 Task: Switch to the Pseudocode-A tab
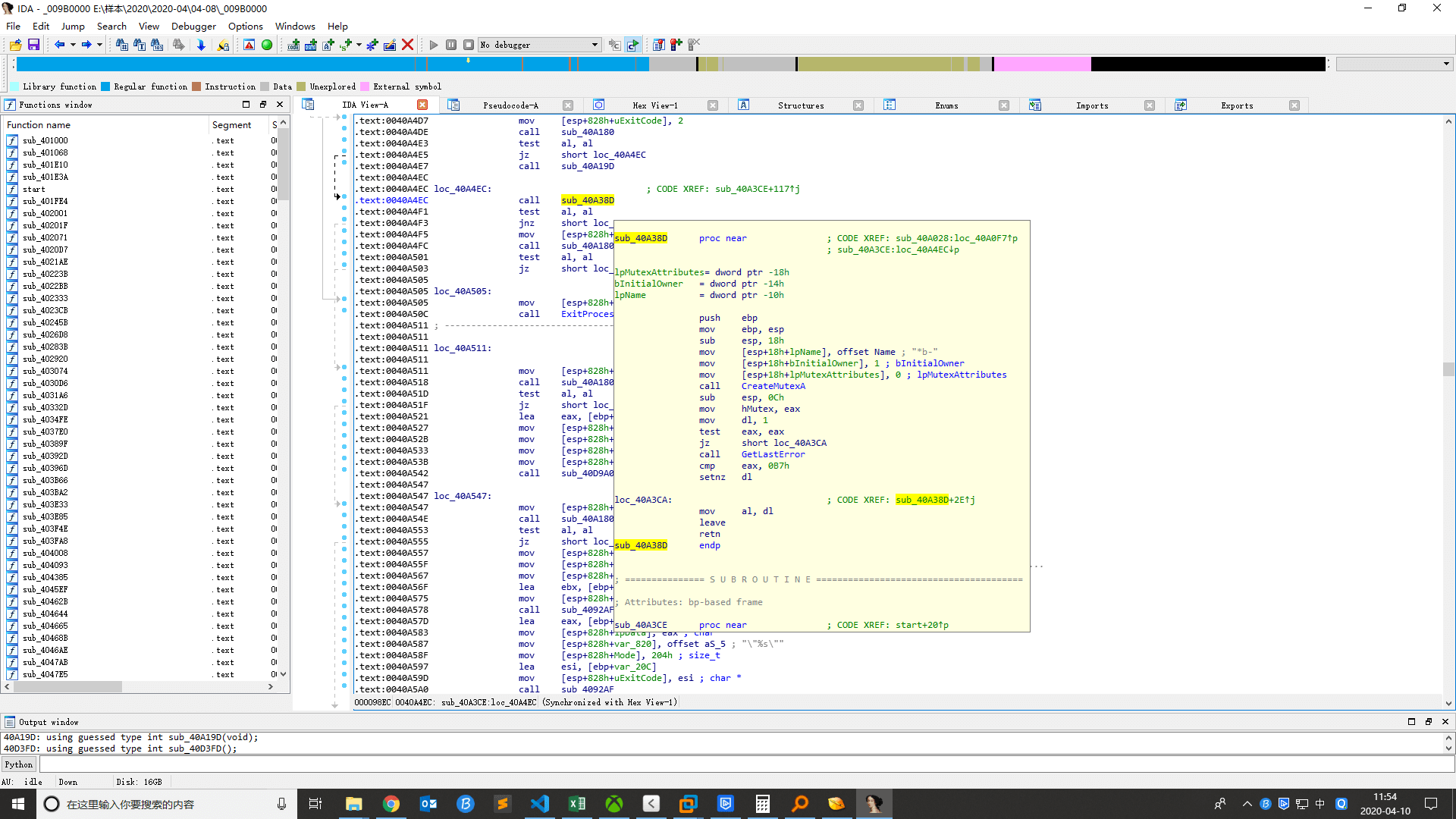[510, 105]
